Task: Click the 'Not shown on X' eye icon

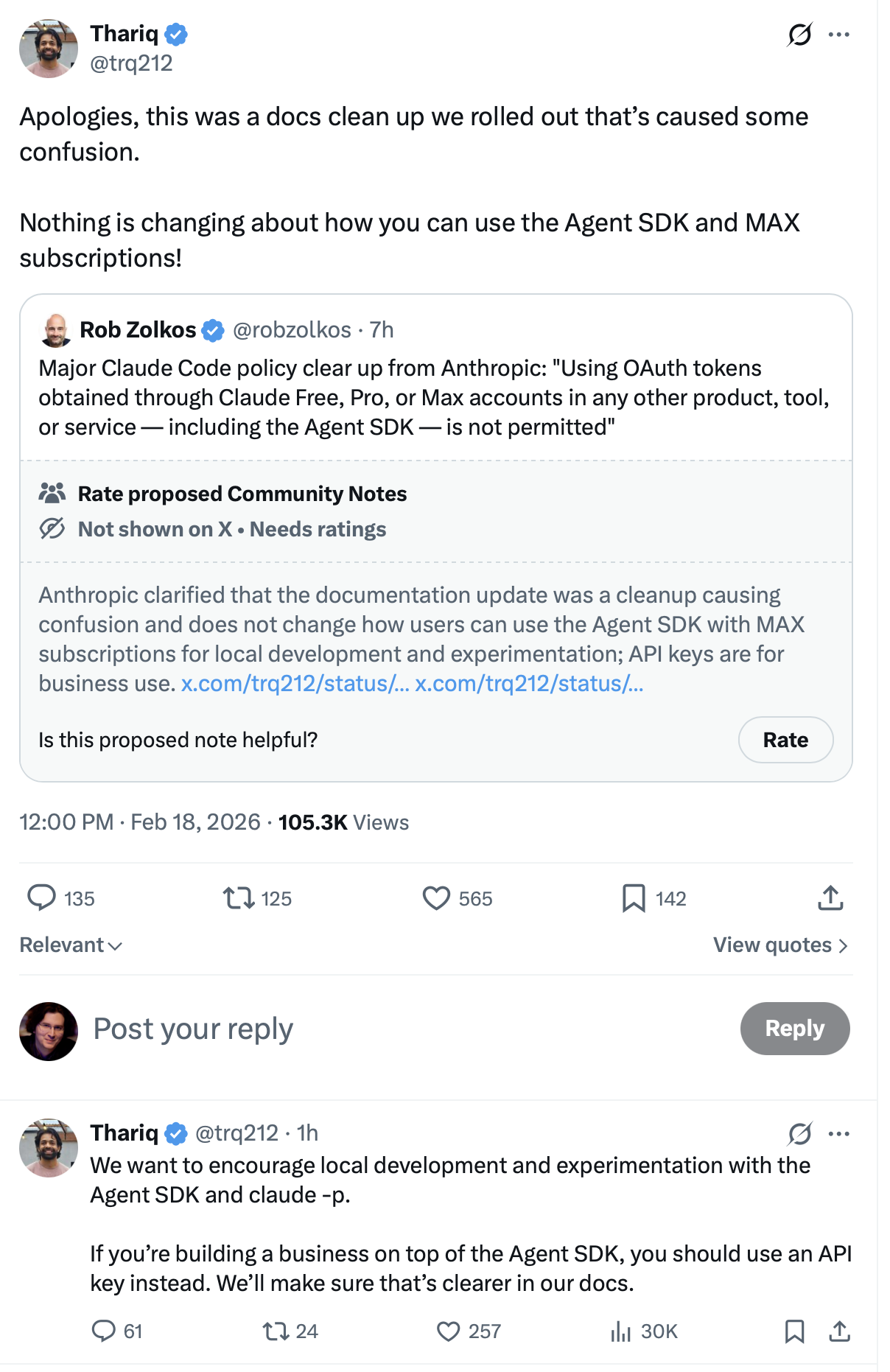Action: (52, 529)
